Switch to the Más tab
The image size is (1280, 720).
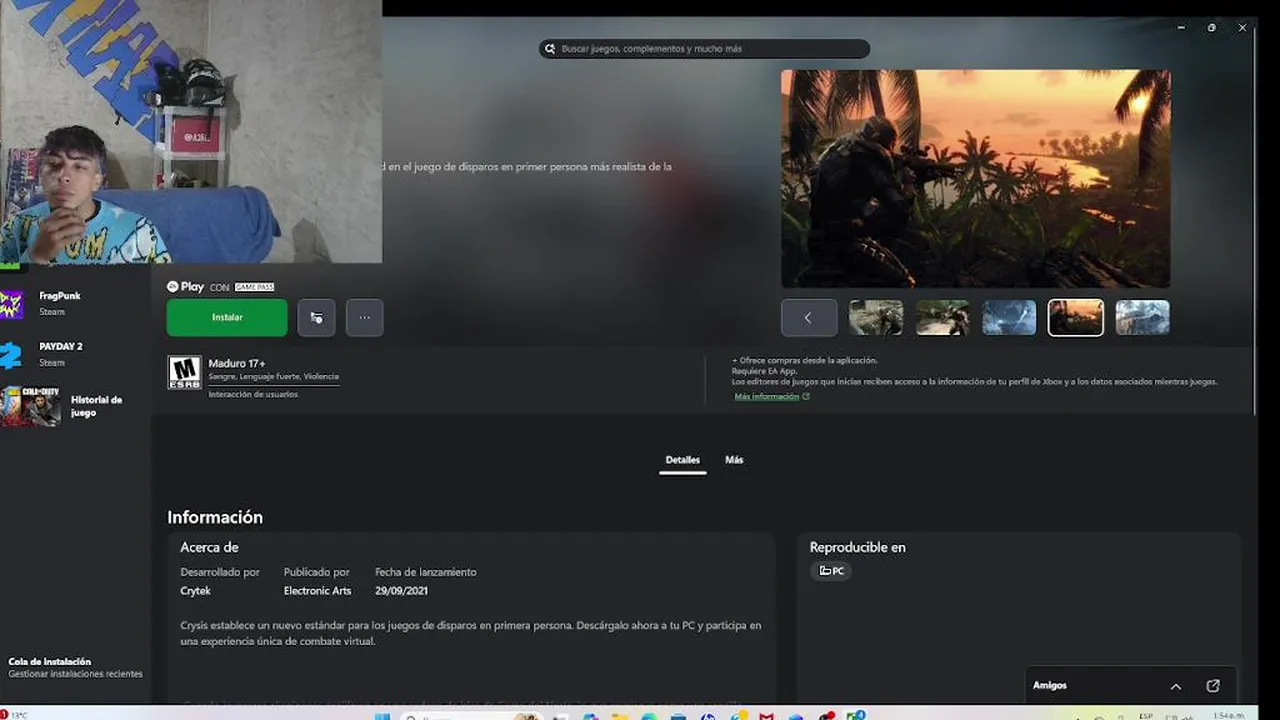click(734, 460)
